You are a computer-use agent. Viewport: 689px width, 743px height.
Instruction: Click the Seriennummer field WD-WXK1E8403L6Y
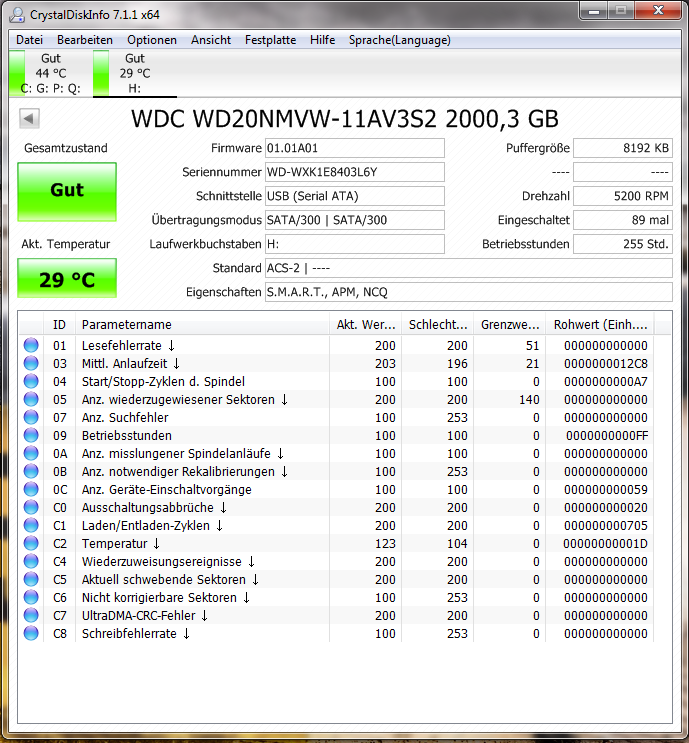click(x=354, y=172)
